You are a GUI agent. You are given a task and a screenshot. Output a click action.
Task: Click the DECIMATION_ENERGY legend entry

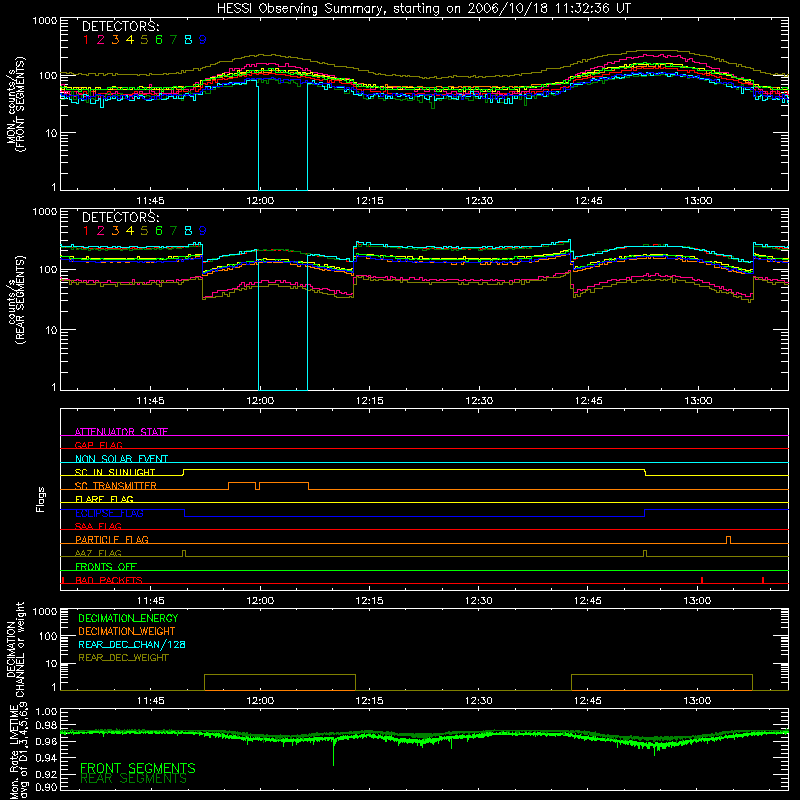(x=128, y=618)
